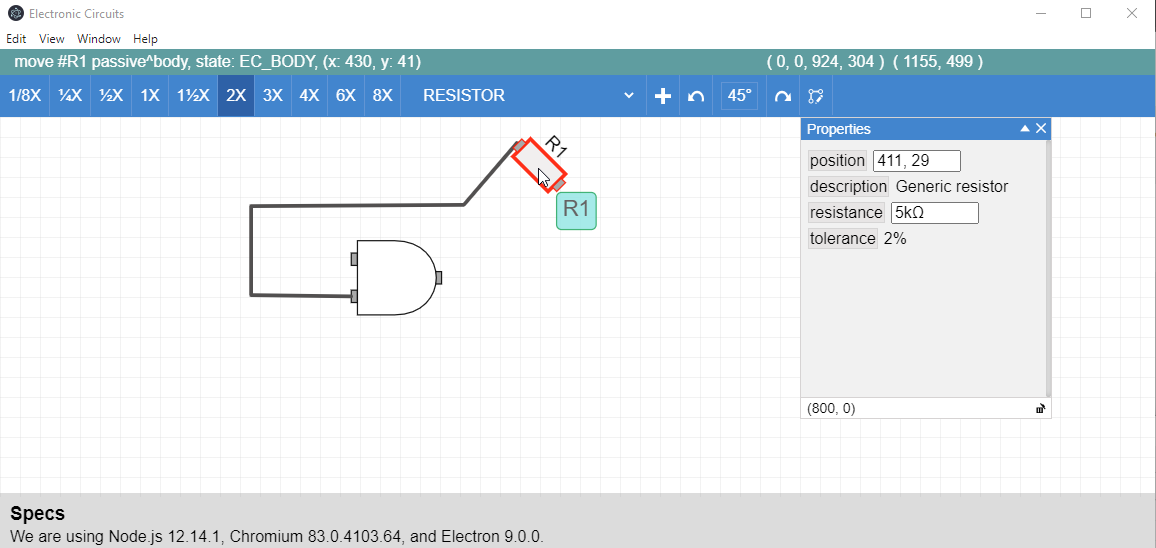Click the 2% tolerance value

point(895,238)
